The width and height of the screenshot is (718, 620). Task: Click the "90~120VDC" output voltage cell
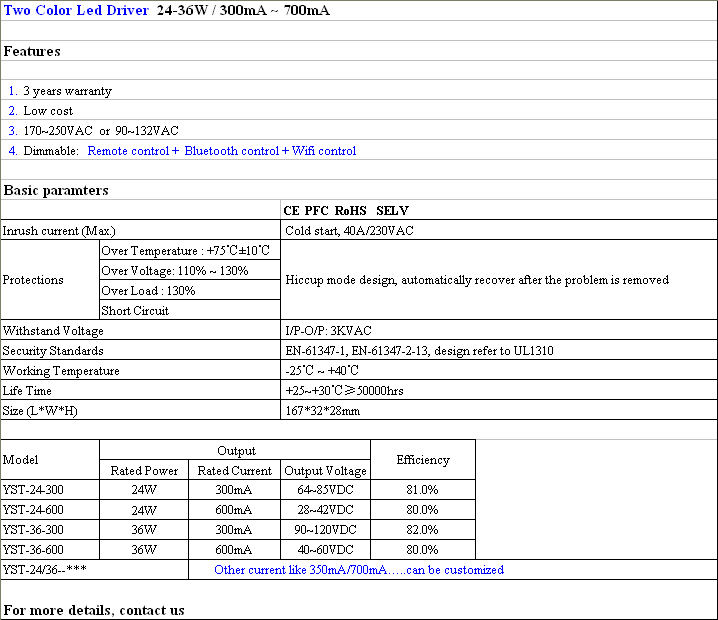pos(325,530)
